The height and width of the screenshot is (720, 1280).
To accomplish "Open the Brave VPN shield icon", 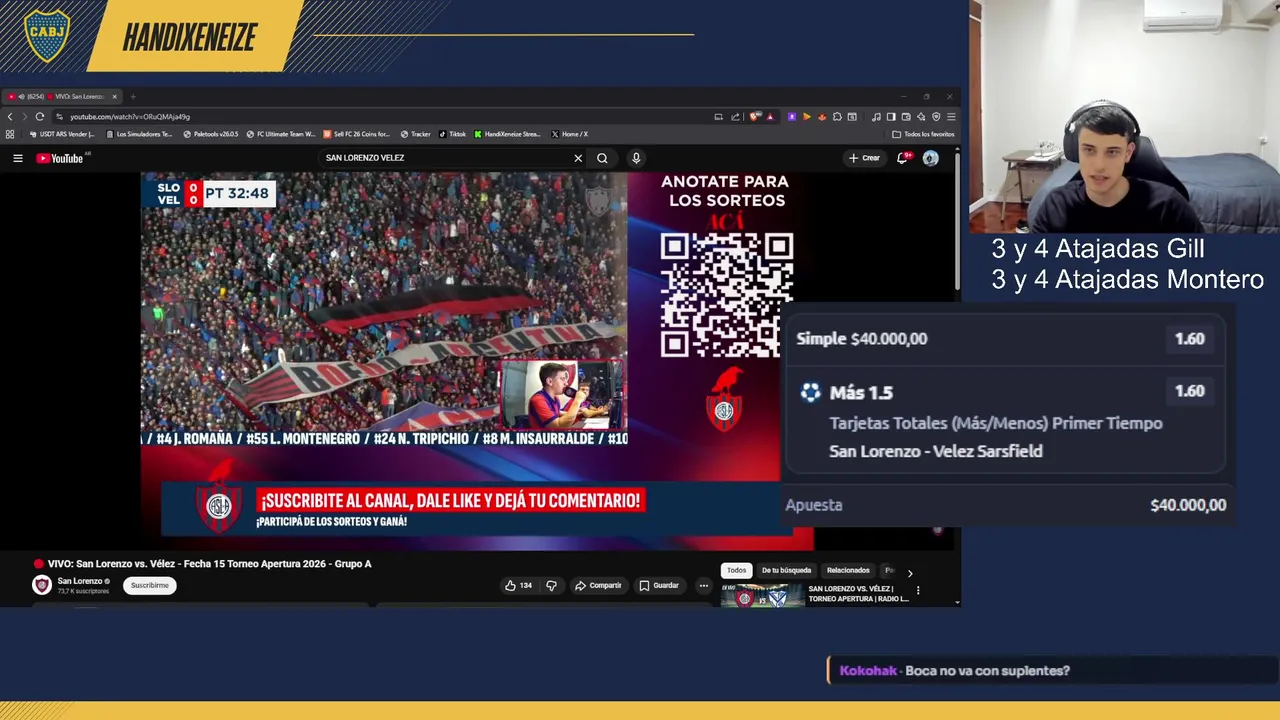I will tap(936, 117).
